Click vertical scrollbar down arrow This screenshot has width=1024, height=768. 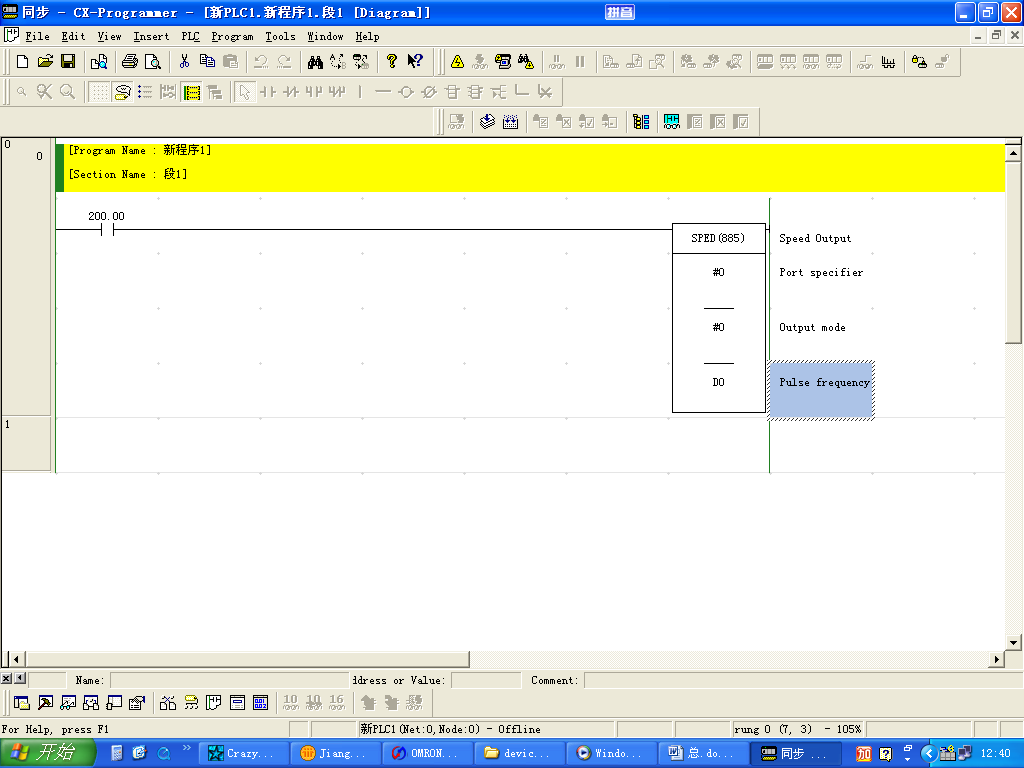1013,642
